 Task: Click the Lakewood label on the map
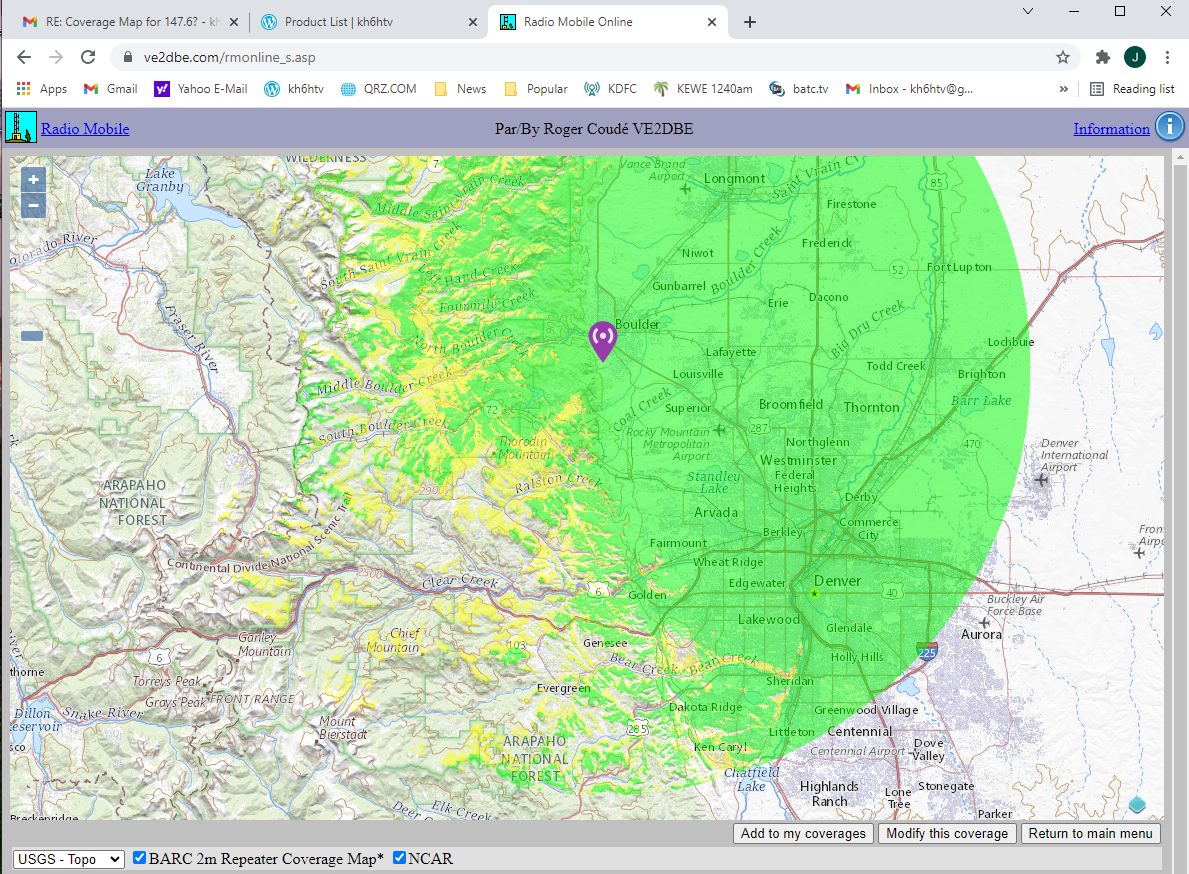[x=769, y=619]
